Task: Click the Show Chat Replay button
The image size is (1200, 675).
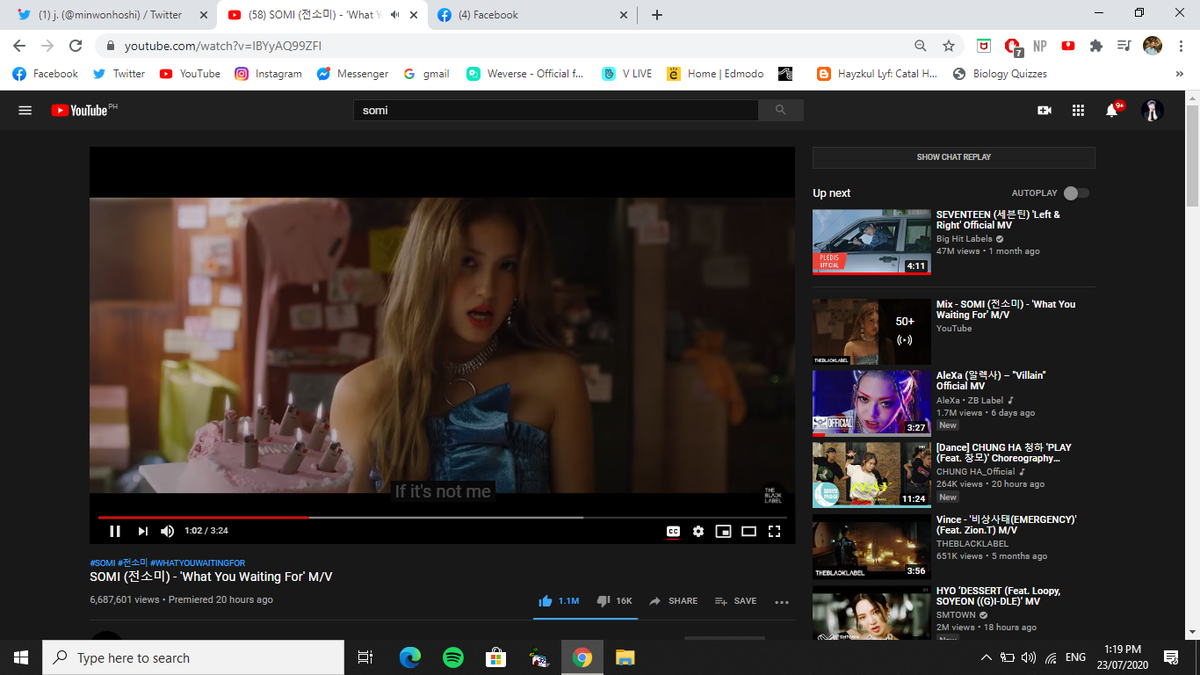Action: (x=954, y=157)
